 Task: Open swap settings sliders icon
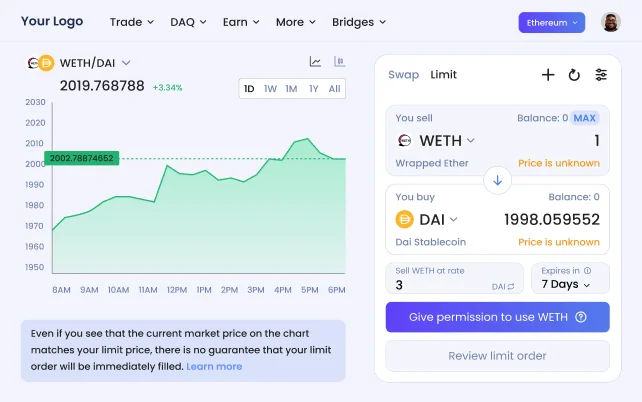[601, 75]
